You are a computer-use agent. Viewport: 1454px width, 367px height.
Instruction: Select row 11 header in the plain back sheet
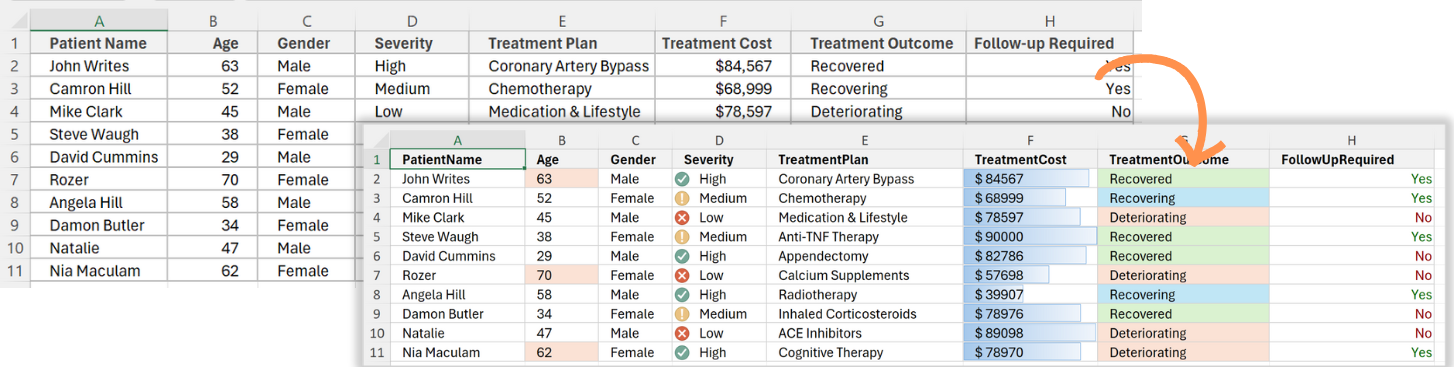[x=14, y=271]
